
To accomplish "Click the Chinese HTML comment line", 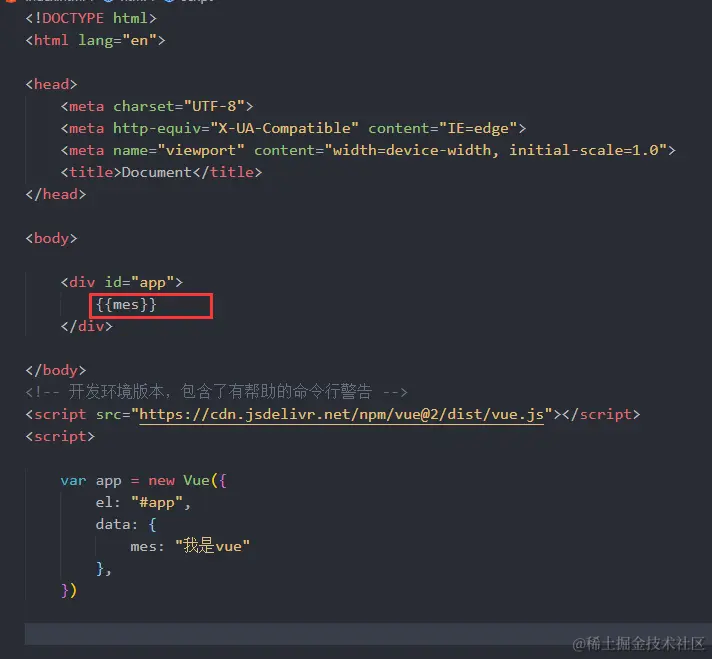I will click(x=217, y=391).
